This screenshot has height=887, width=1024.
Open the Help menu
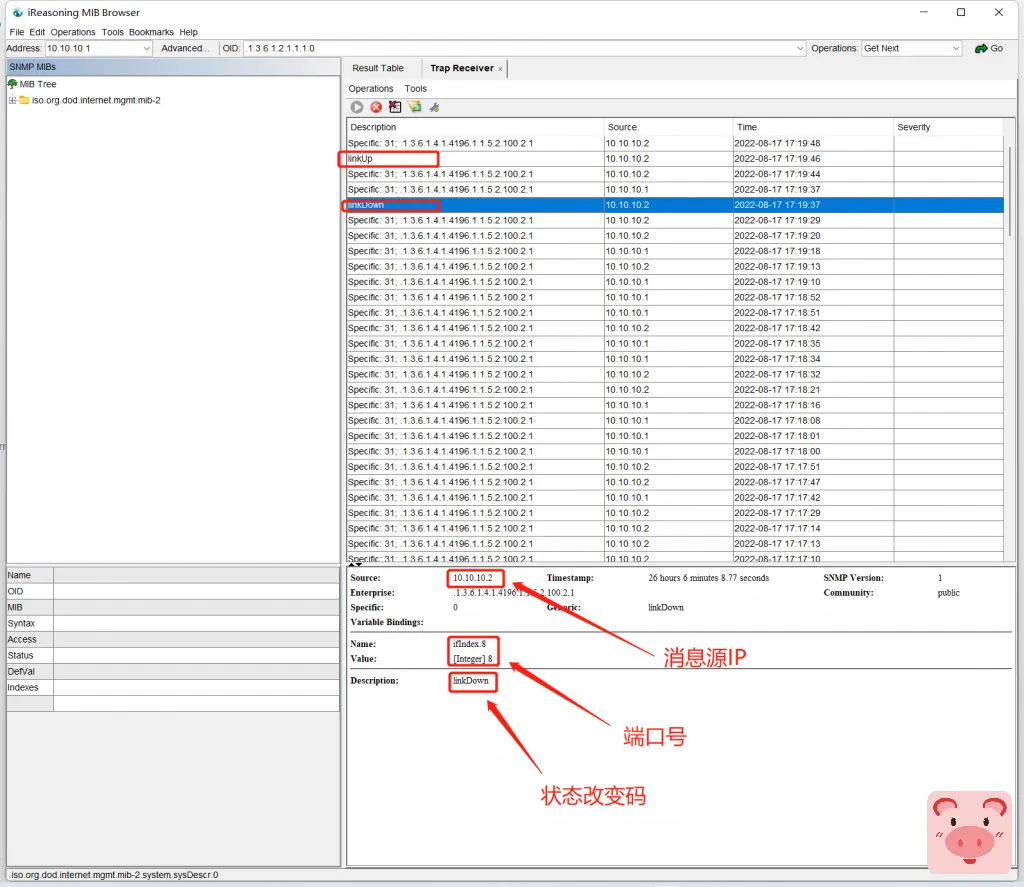pyautogui.click(x=188, y=32)
